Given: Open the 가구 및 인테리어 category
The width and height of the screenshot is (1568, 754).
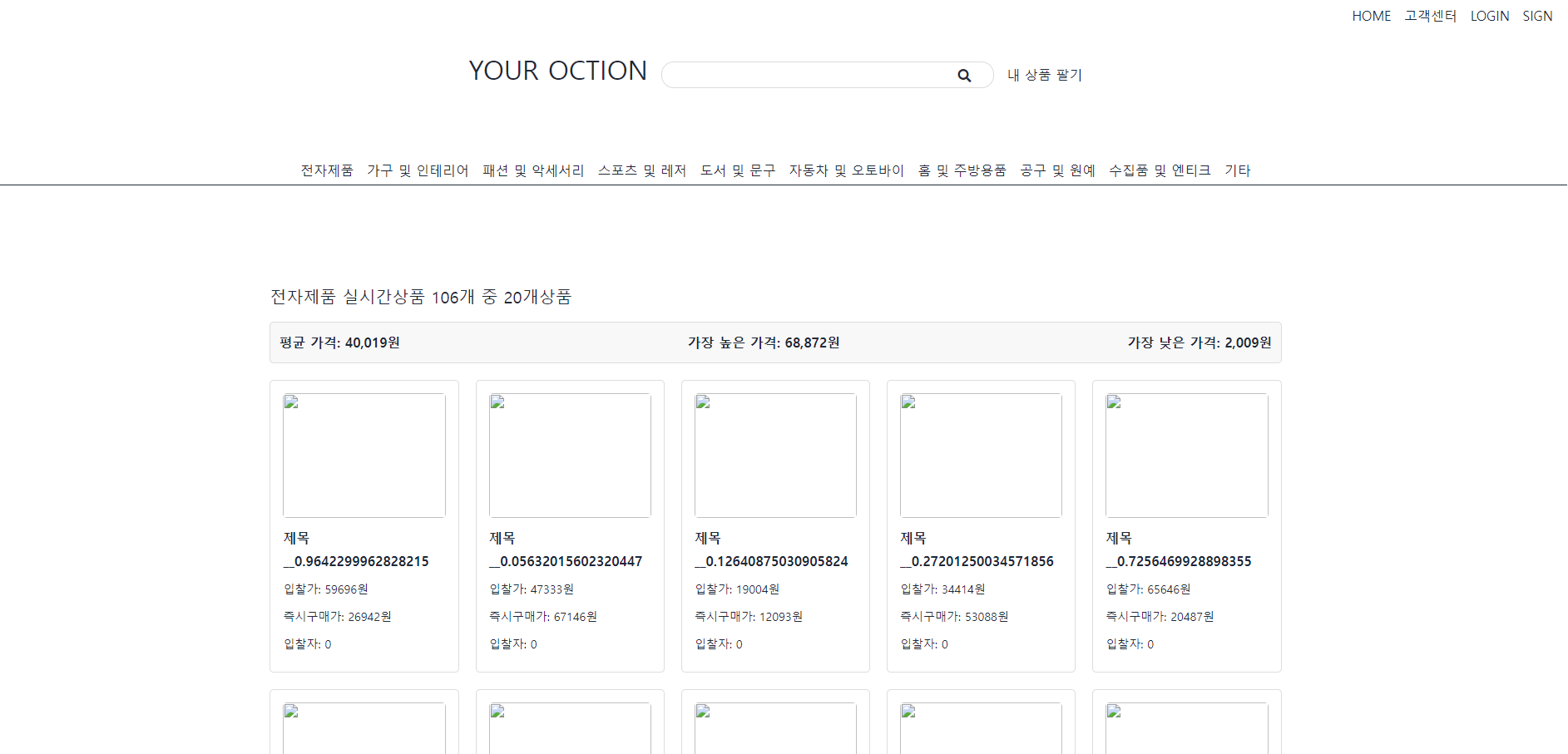Looking at the screenshot, I should (x=418, y=170).
